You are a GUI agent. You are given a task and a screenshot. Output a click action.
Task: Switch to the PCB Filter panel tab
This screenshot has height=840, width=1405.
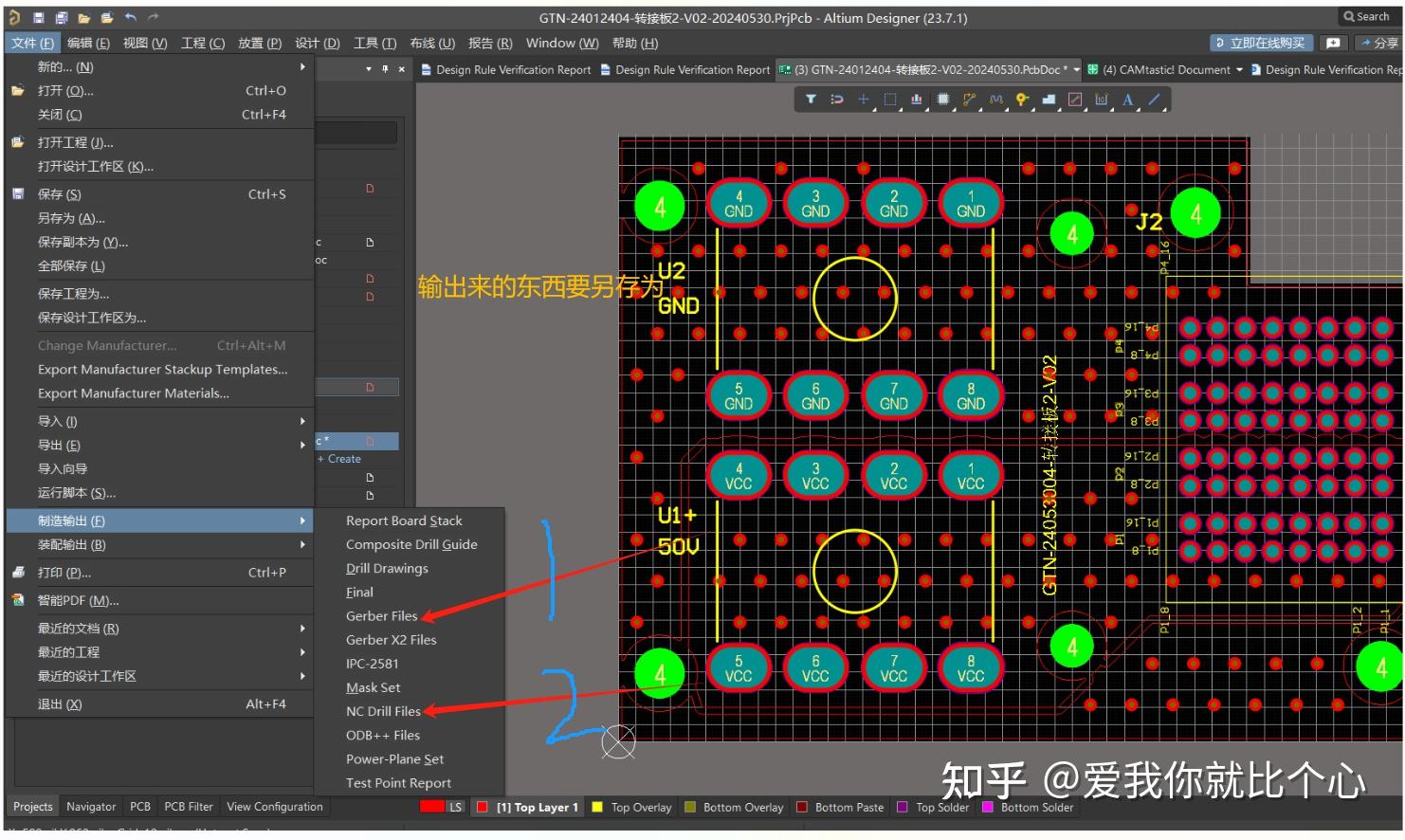(x=189, y=807)
